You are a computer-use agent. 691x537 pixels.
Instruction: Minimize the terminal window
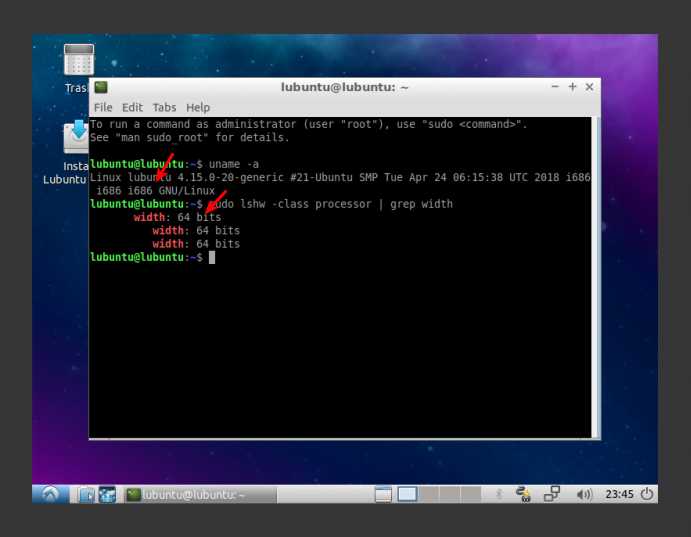pyautogui.click(x=555, y=87)
